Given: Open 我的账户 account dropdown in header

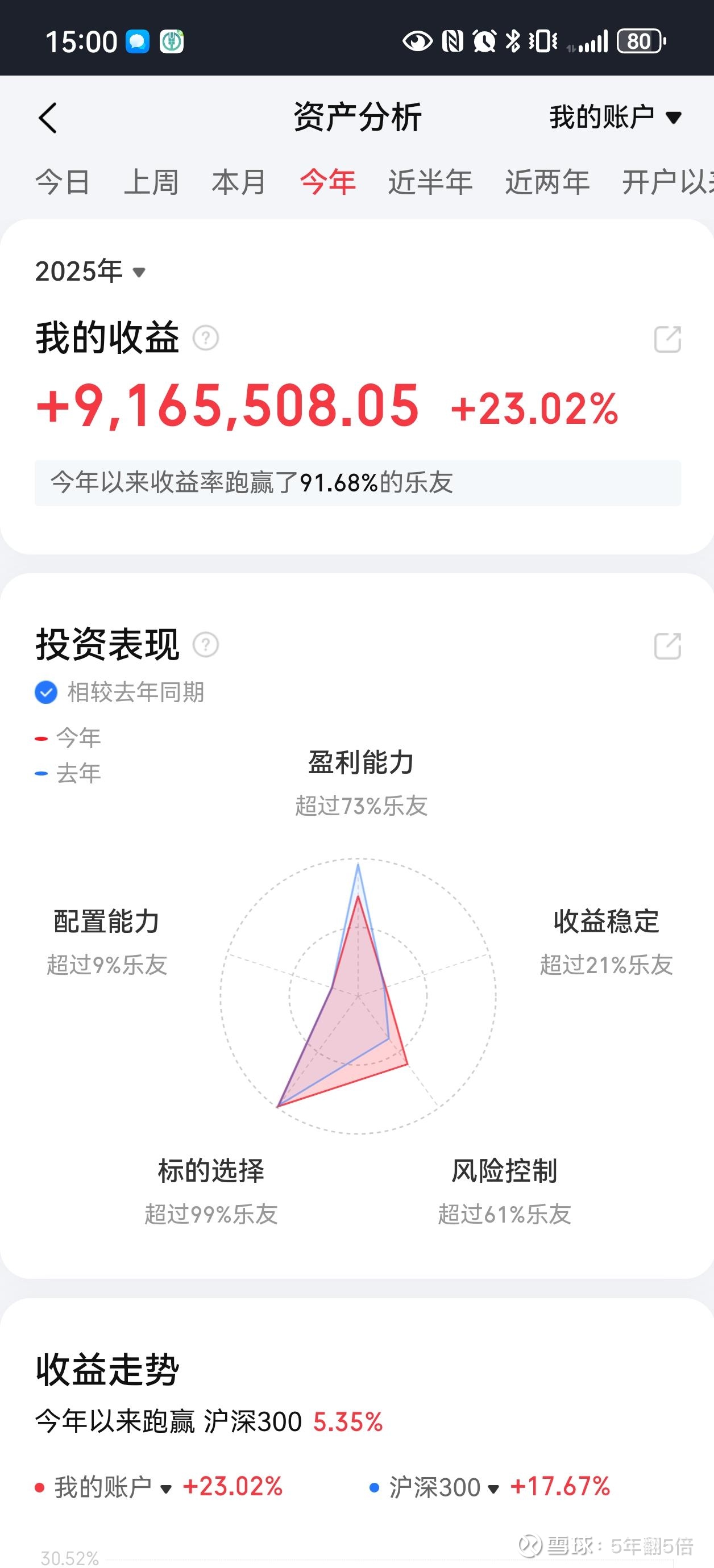Looking at the screenshot, I should (615, 117).
